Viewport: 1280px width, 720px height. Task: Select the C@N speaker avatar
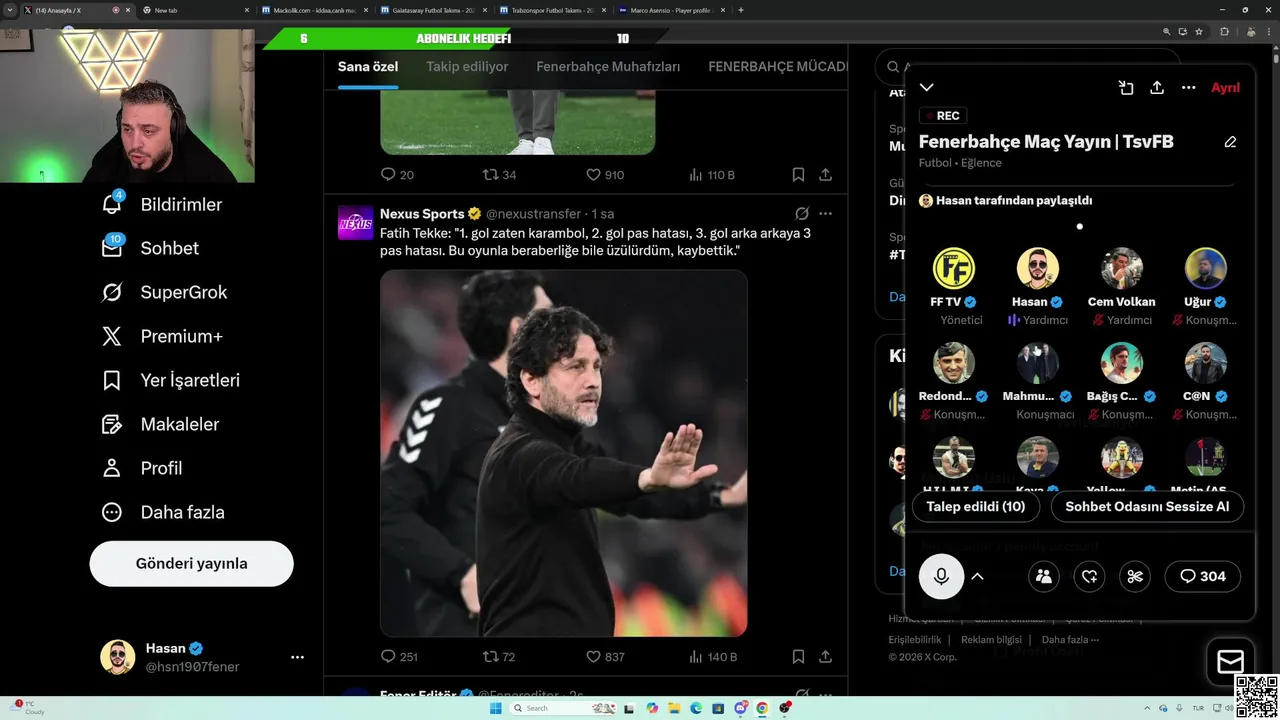(1206, 363)
